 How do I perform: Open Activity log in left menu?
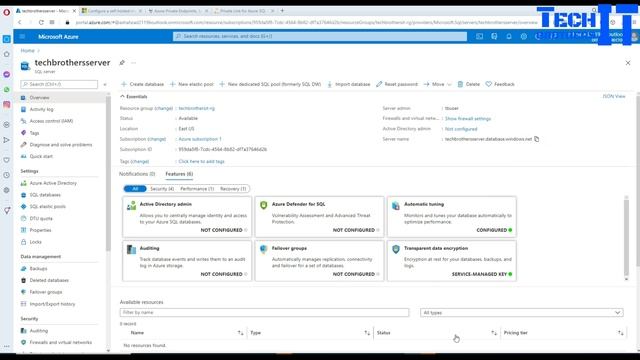click(41, 109)
